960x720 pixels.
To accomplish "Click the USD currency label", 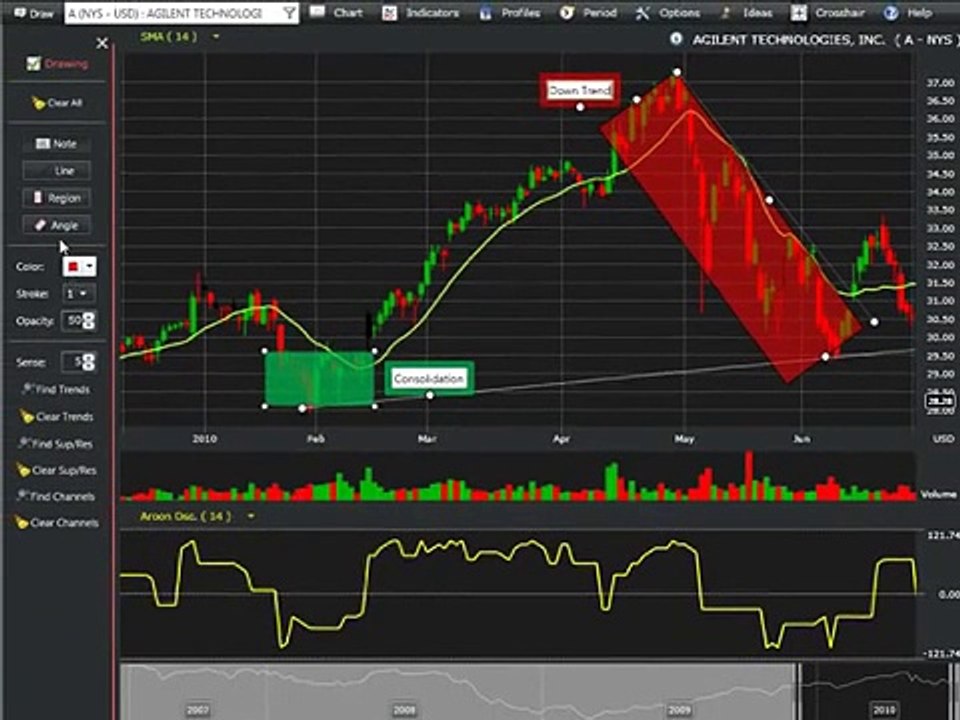I will (x=943, y=439).
